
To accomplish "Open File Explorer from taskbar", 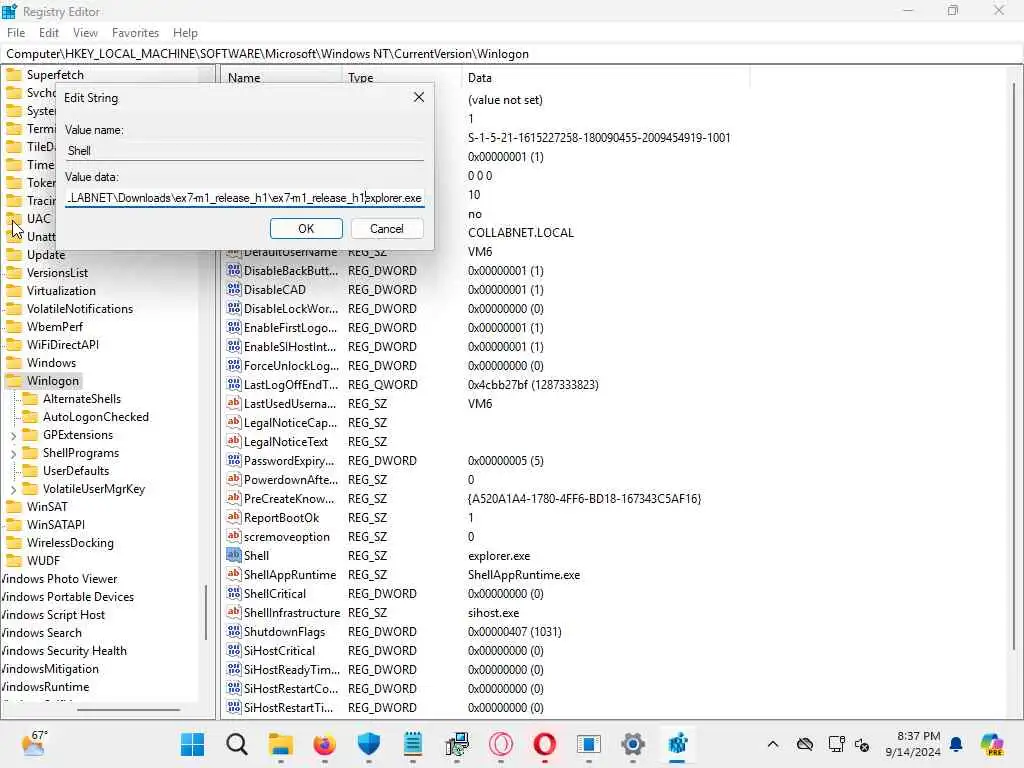I will 280,744.
